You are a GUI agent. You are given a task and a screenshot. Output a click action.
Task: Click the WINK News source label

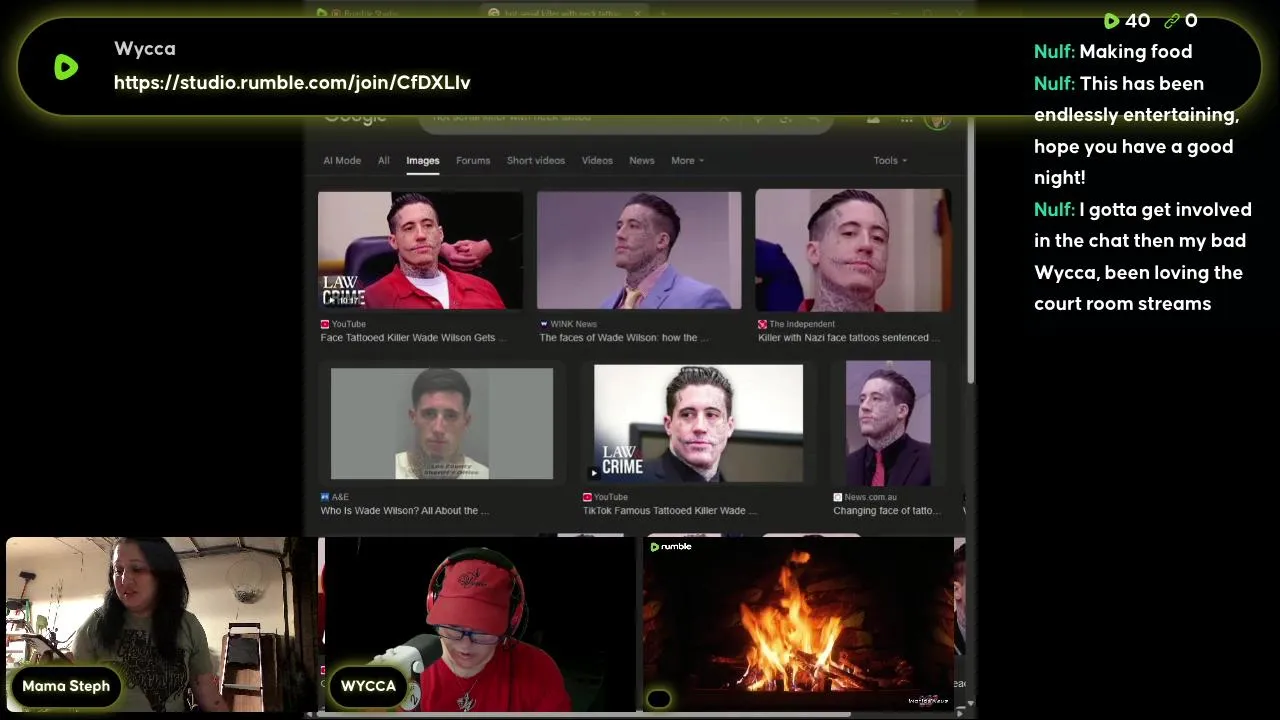point(568,324)
